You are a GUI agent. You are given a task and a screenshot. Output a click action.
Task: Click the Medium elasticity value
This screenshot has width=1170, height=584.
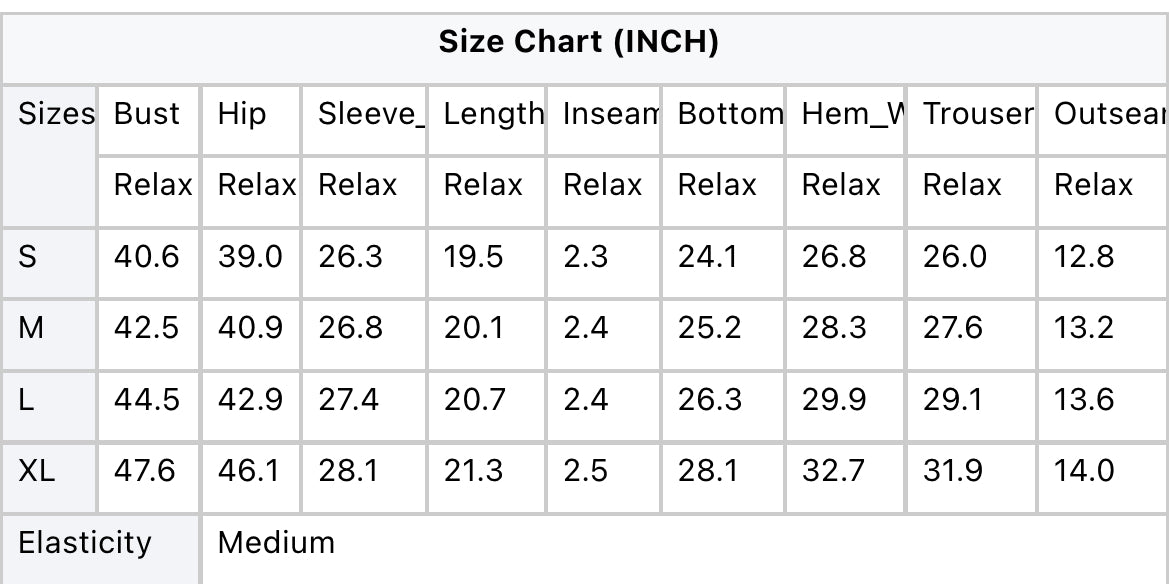[x=276, y=542]
